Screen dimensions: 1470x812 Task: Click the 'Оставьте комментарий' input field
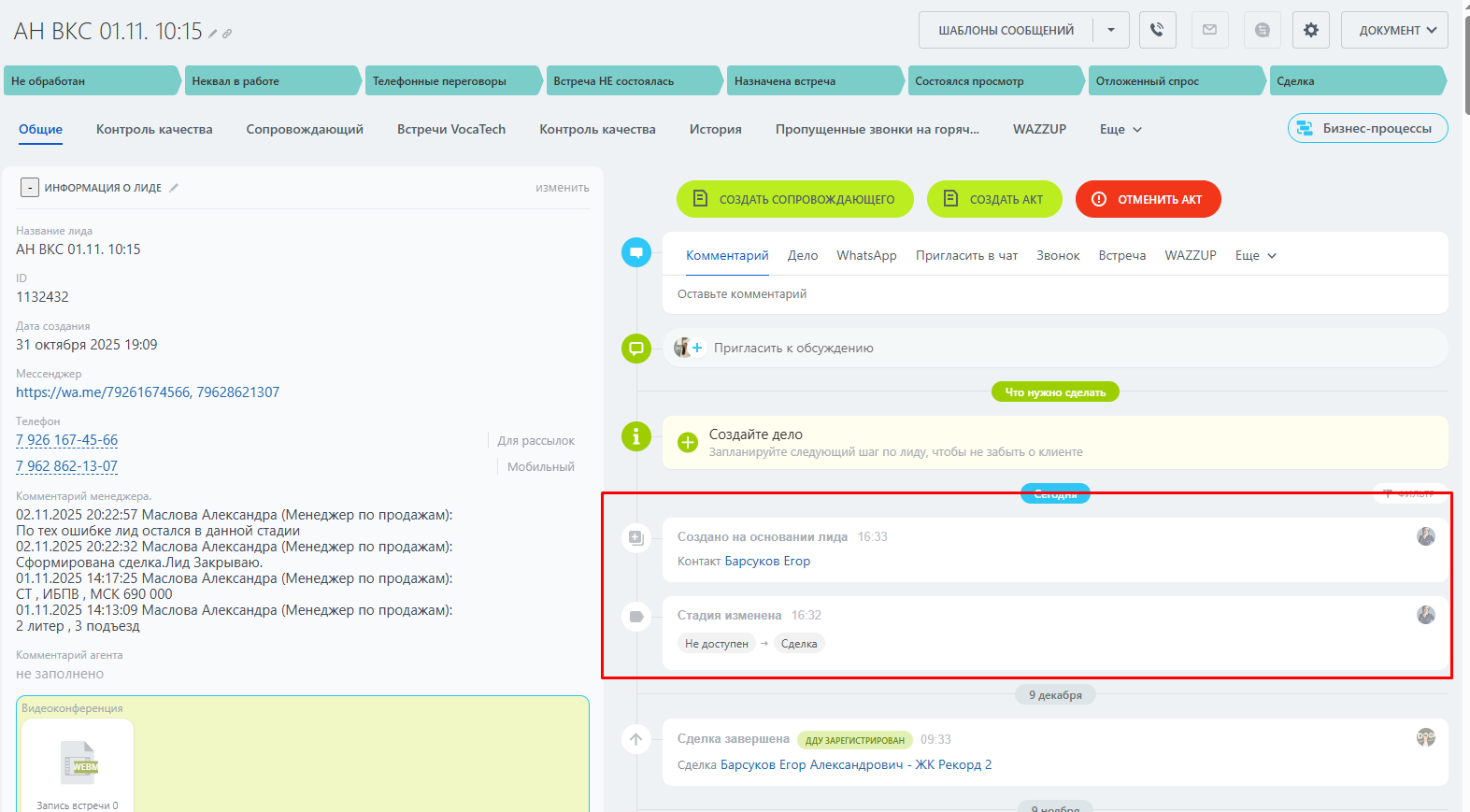tap(1054, 294)
